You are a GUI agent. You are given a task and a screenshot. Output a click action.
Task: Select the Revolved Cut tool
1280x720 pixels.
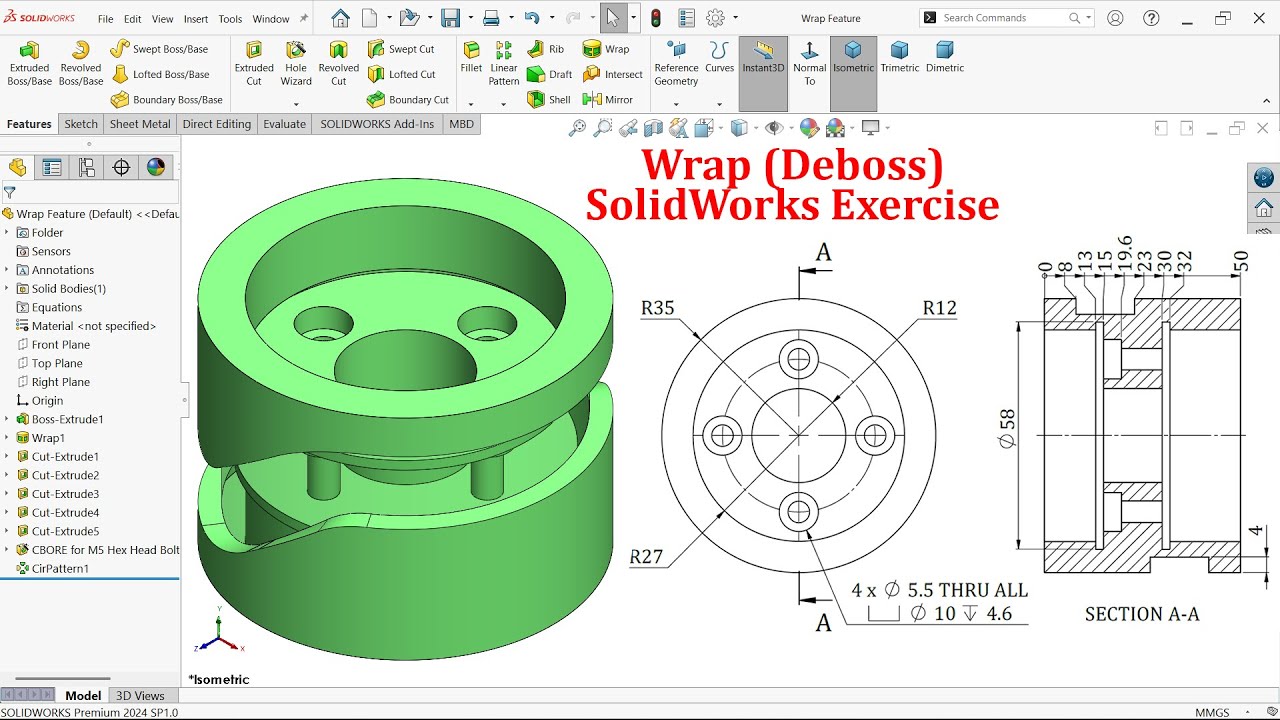click(339, 64)
